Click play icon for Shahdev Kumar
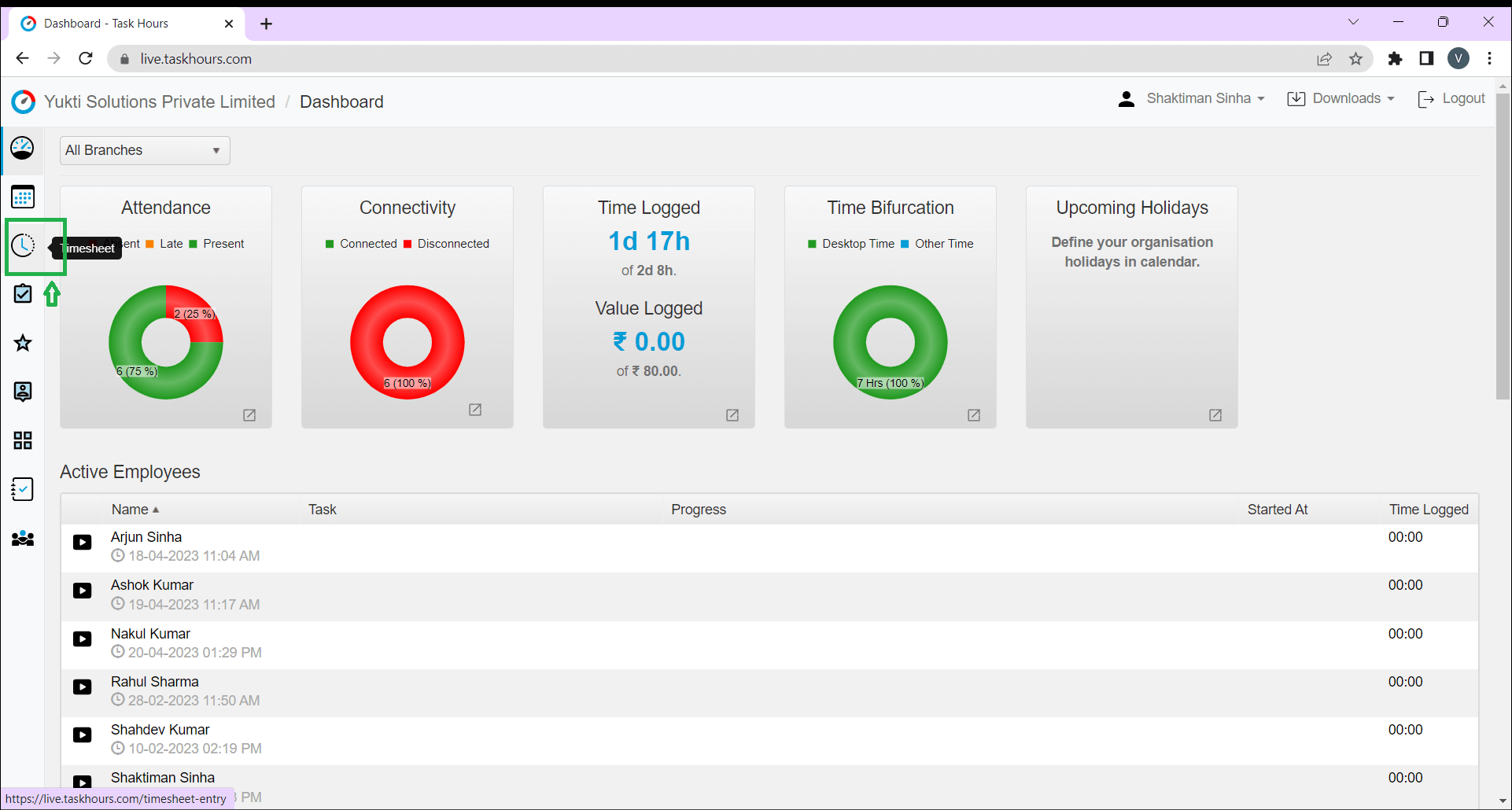Screen dimensions: 1512x810 point(83,735)
